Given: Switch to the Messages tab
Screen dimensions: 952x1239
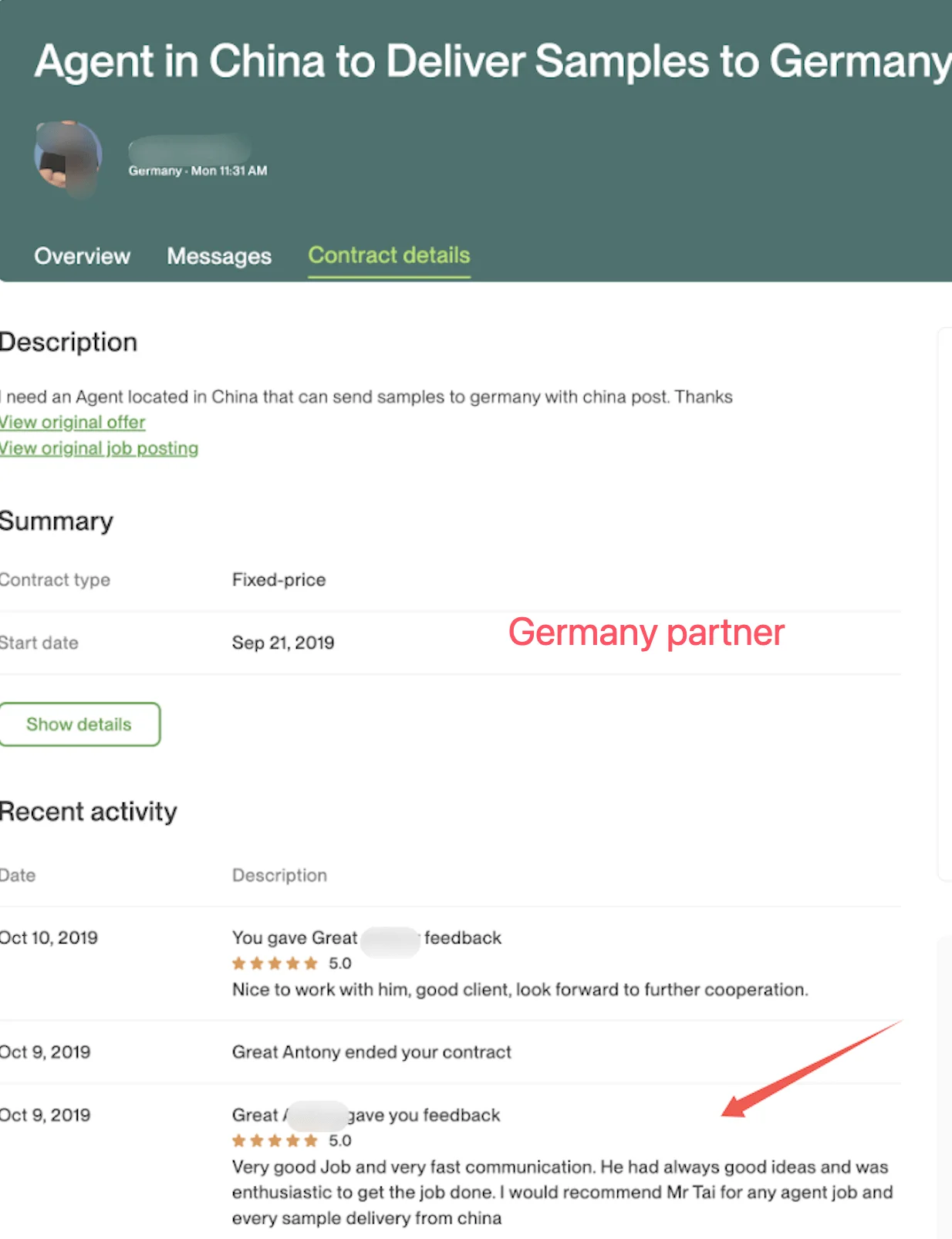Looking at the screenshot, I should tap(219, 256).
